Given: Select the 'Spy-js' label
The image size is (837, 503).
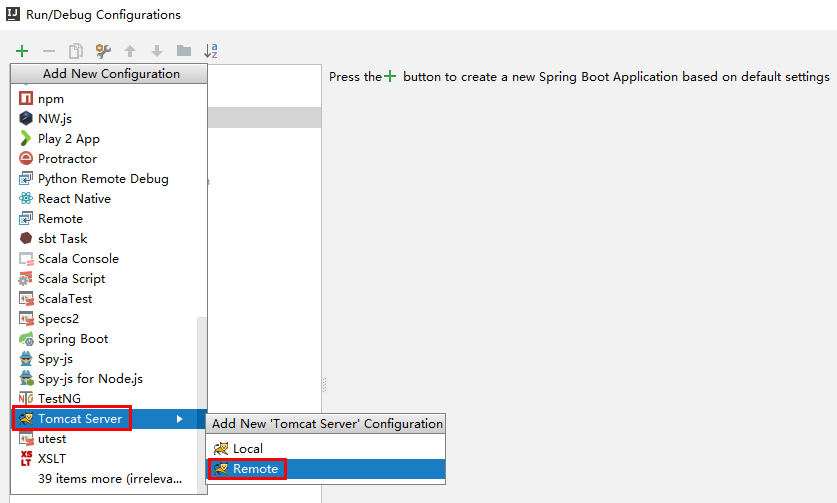Looking at the screenshot, I should [x=56, y=359].
